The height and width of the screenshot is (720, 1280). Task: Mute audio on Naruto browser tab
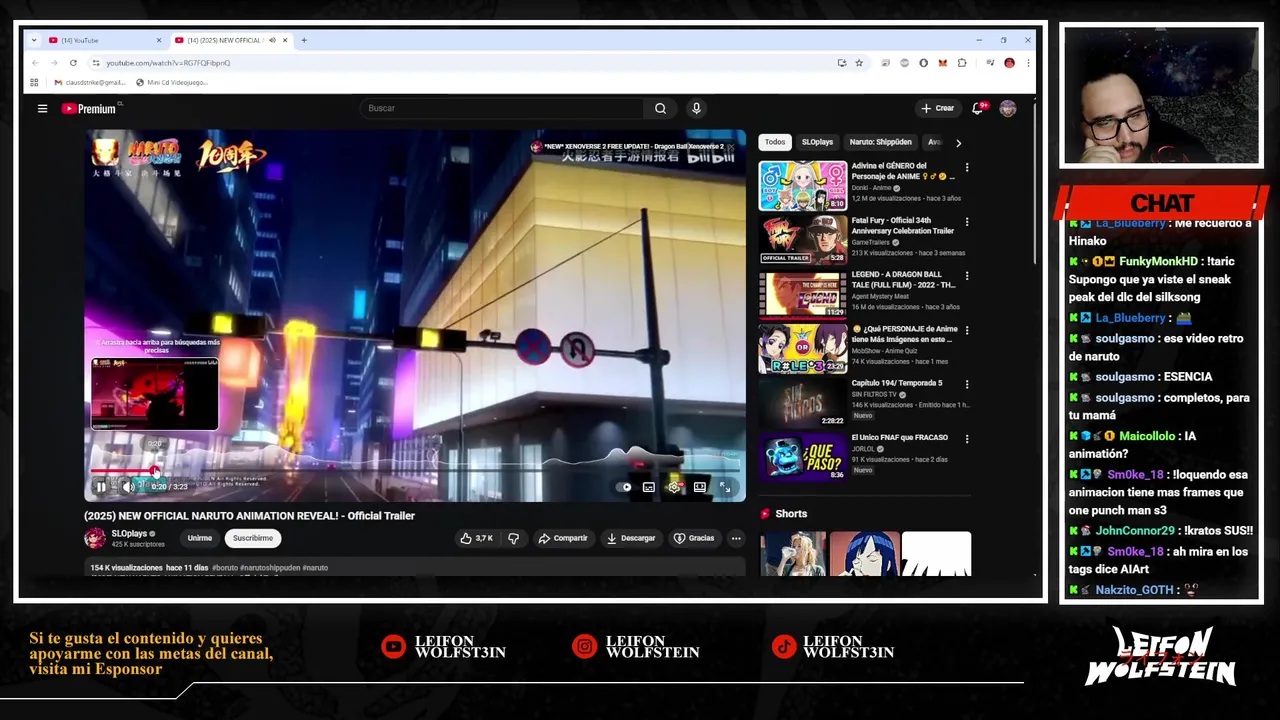point(271,40)
